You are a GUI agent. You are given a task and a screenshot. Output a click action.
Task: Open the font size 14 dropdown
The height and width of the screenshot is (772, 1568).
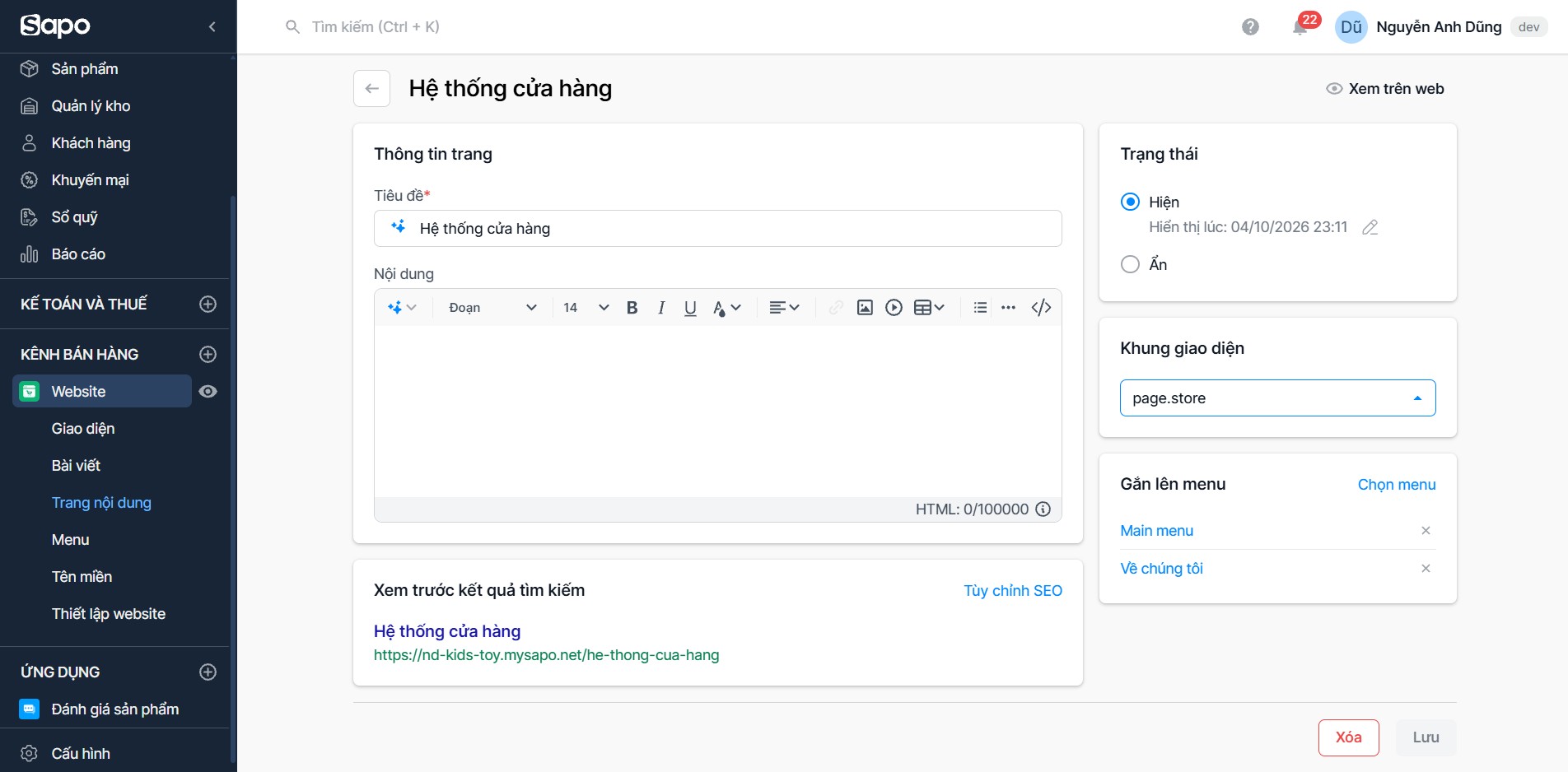pyautogui.click(x=586, y=308)
